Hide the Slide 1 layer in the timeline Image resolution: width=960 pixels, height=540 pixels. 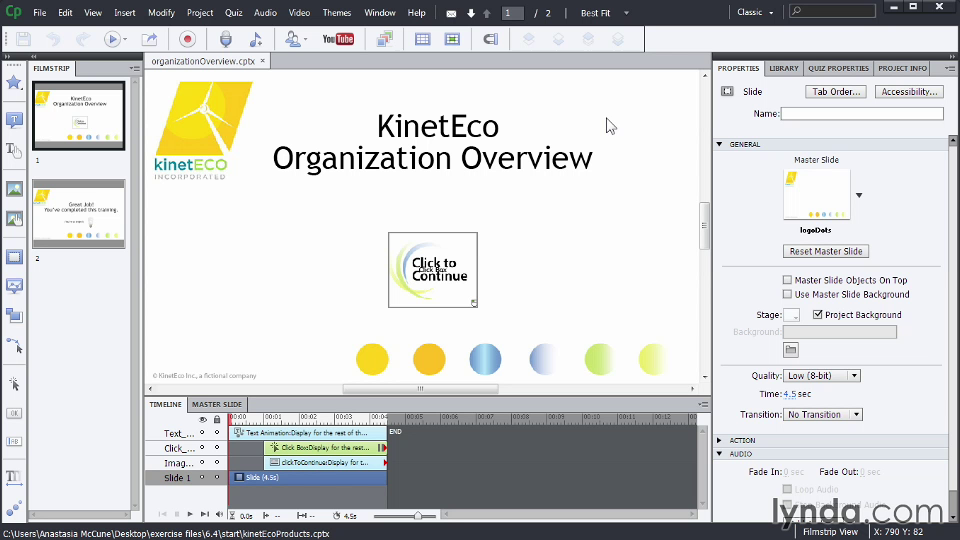point(202,478)
